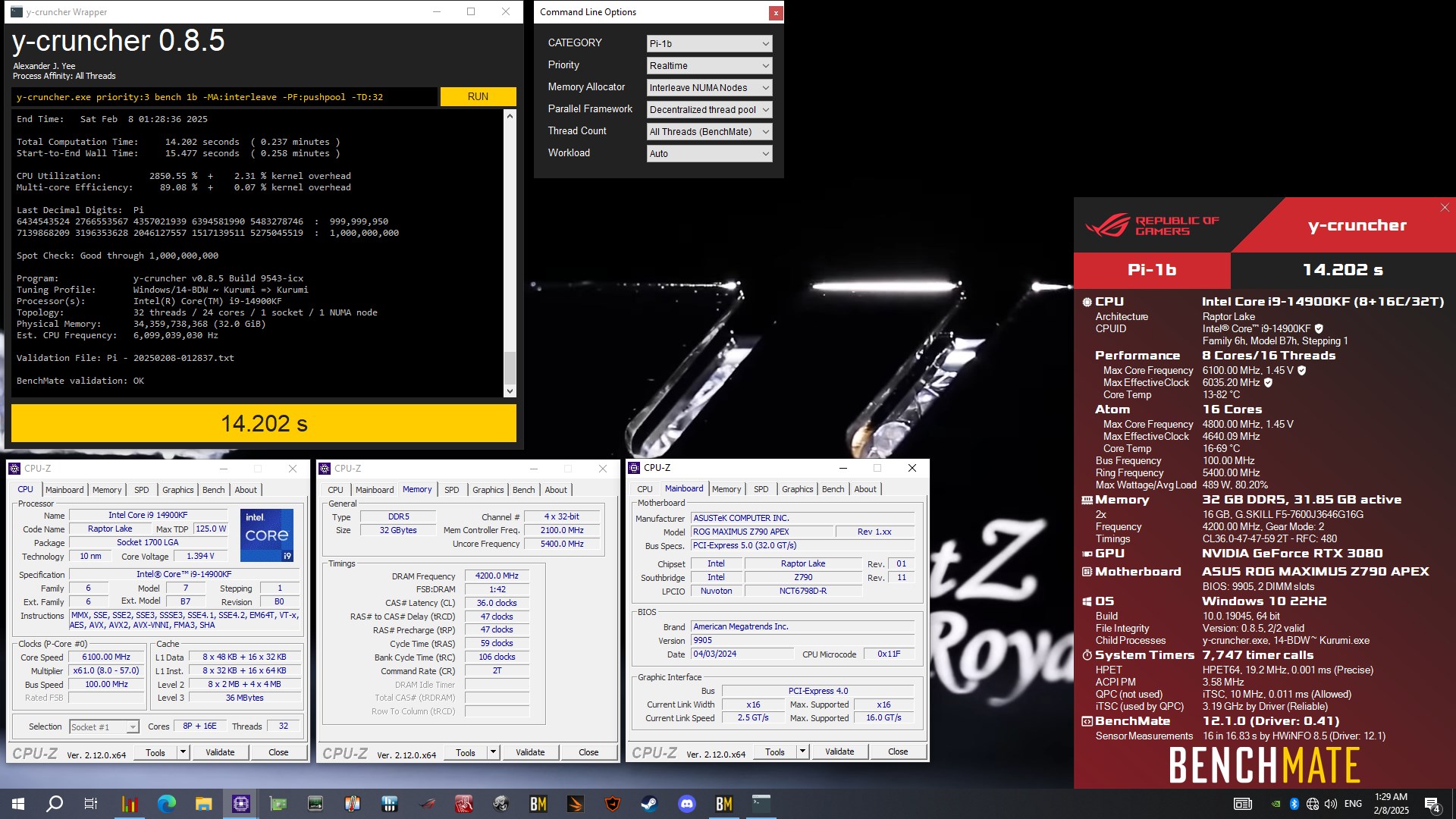
Task: Click the CPU-Z icon in left window title bar
Action: pos(14,469)
